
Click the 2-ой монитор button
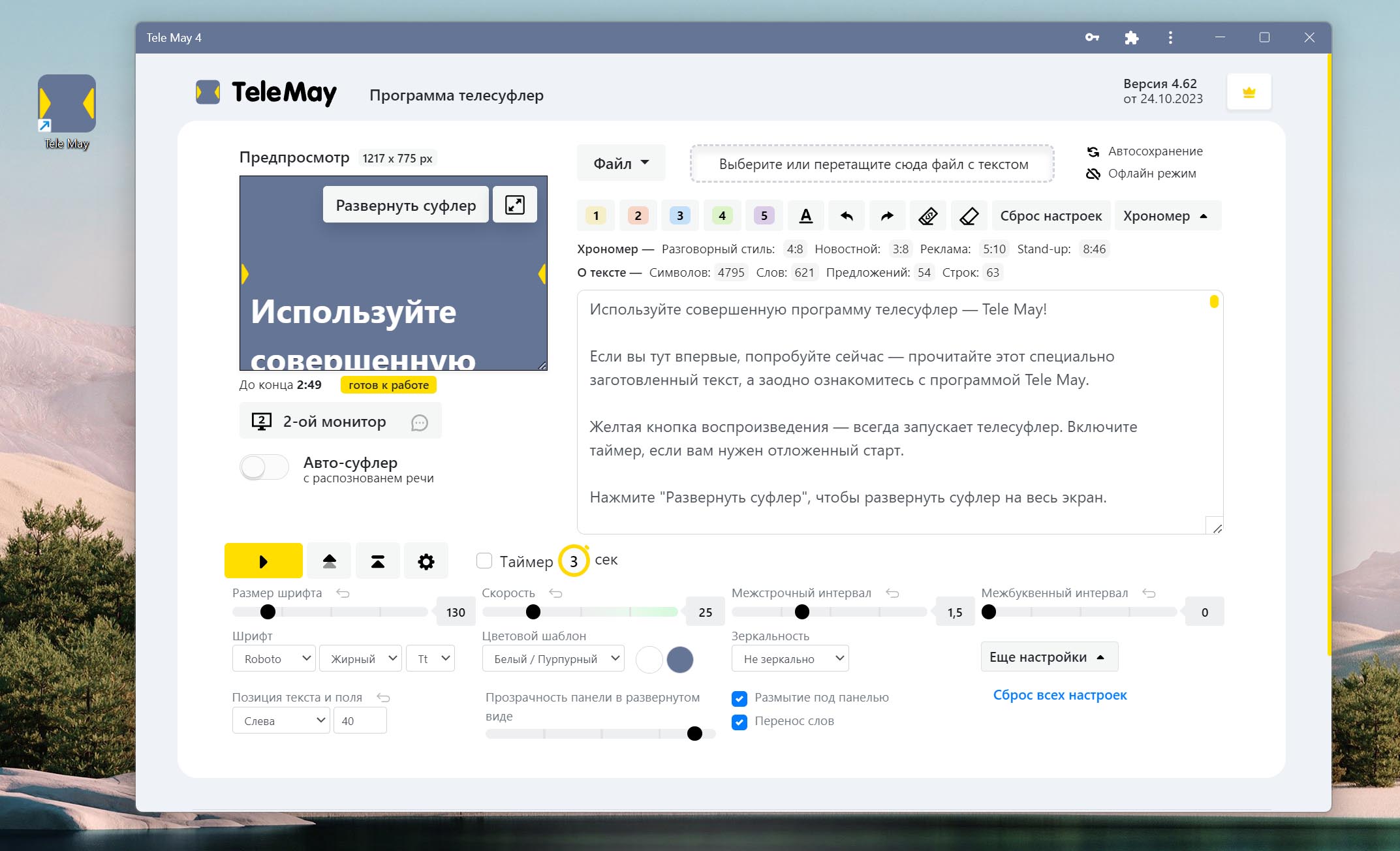click(341, 421)
